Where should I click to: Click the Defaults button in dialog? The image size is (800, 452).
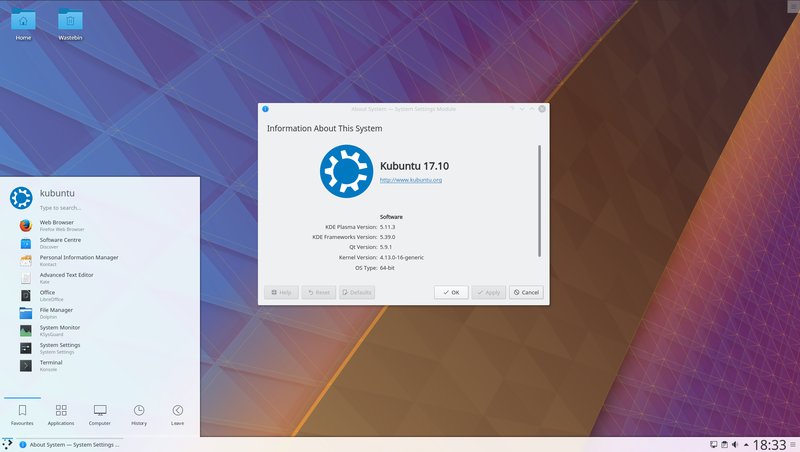click(357, 292)
